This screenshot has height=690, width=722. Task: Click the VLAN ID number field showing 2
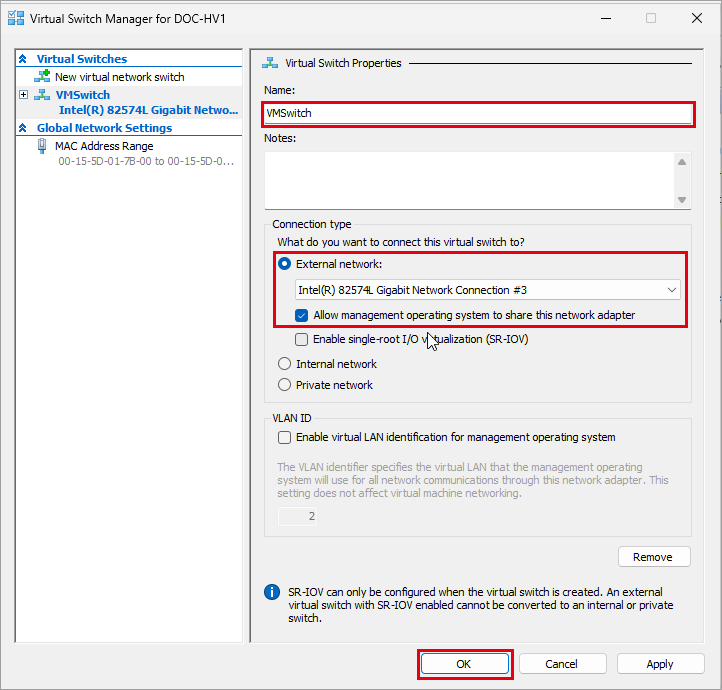[x=297, y=516]
